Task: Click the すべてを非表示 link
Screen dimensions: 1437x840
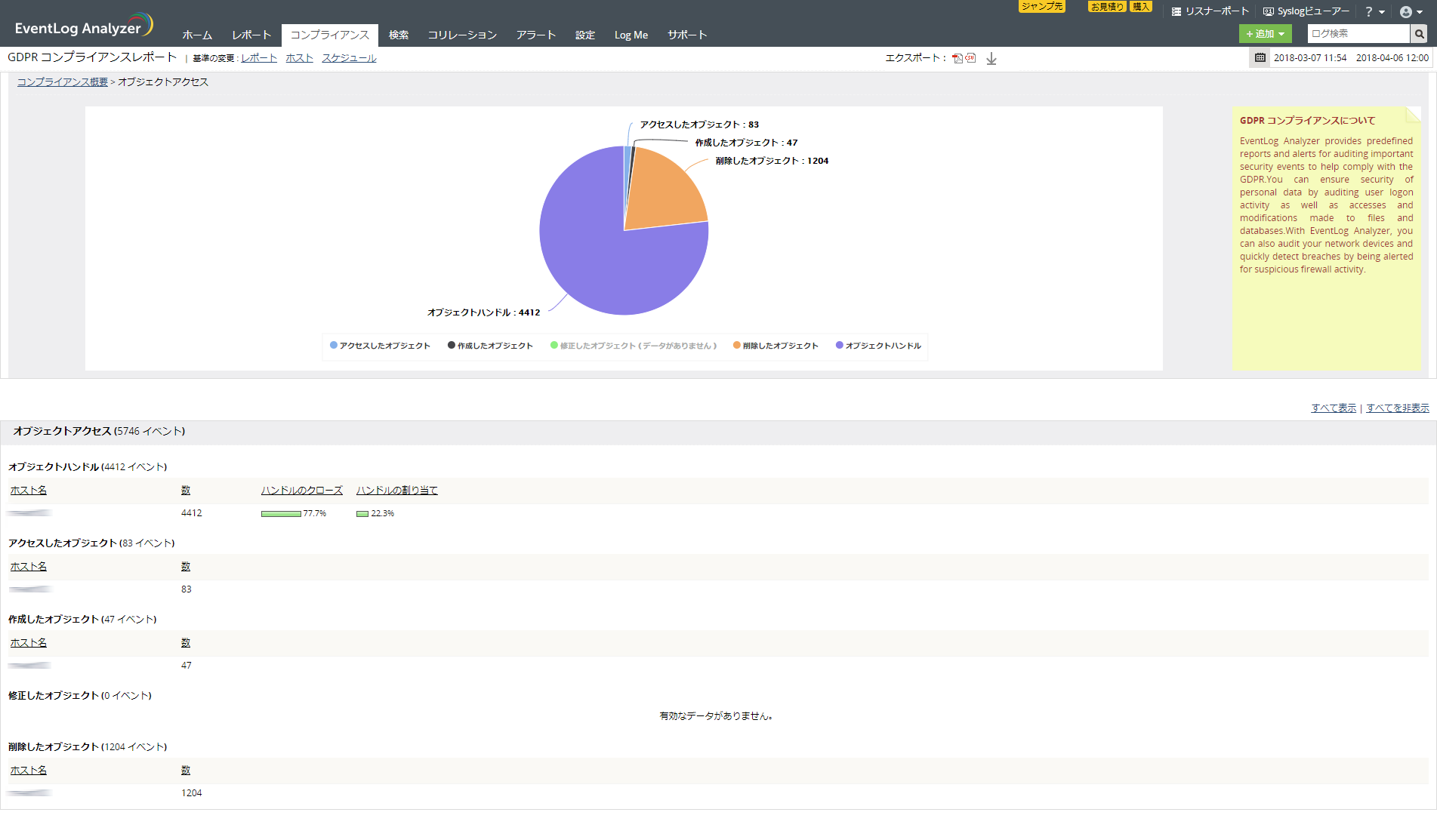Action: [1397, 408]
